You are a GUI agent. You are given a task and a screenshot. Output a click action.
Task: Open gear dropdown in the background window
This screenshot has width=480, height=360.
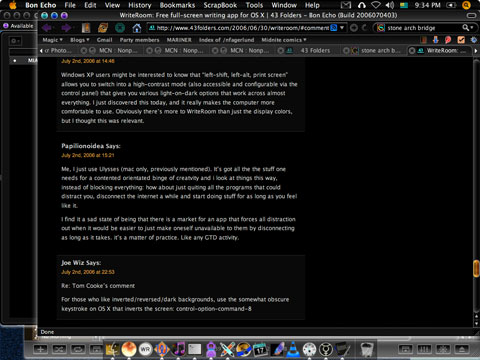(15, 41)
